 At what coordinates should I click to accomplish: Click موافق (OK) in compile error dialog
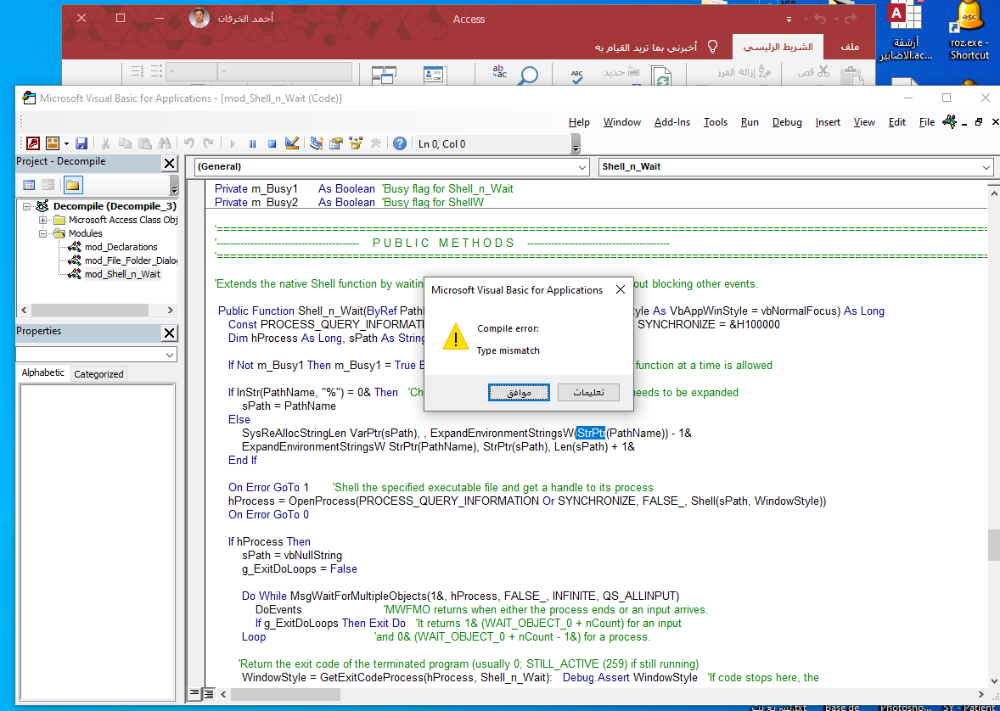pos(518,392)
